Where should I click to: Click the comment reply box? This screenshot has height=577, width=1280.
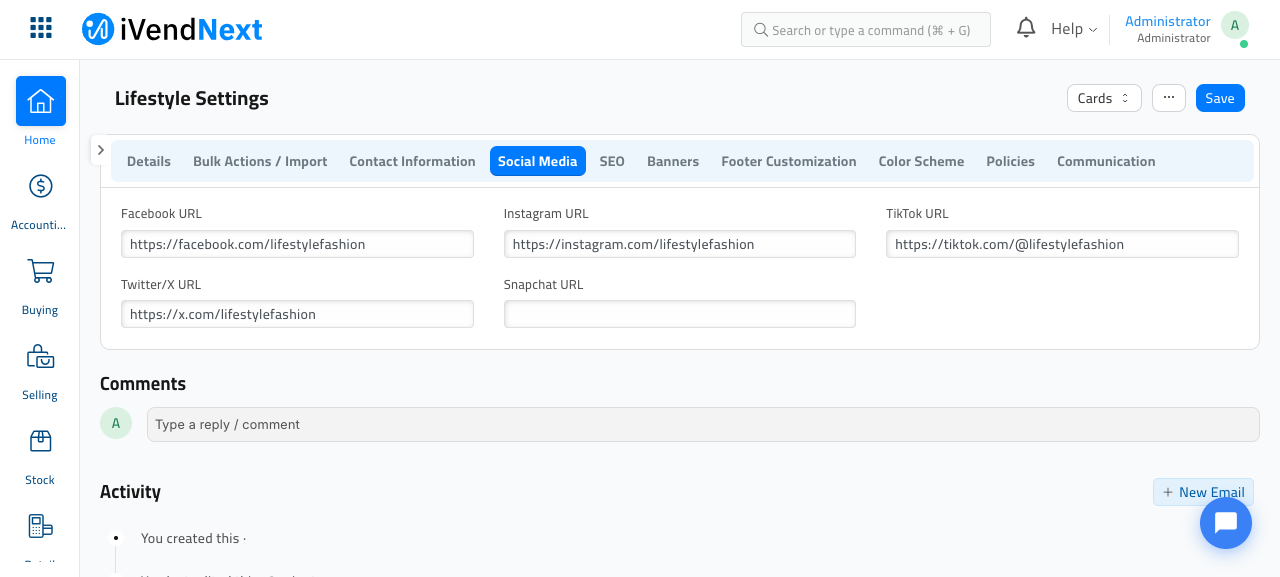pos(703,424)
